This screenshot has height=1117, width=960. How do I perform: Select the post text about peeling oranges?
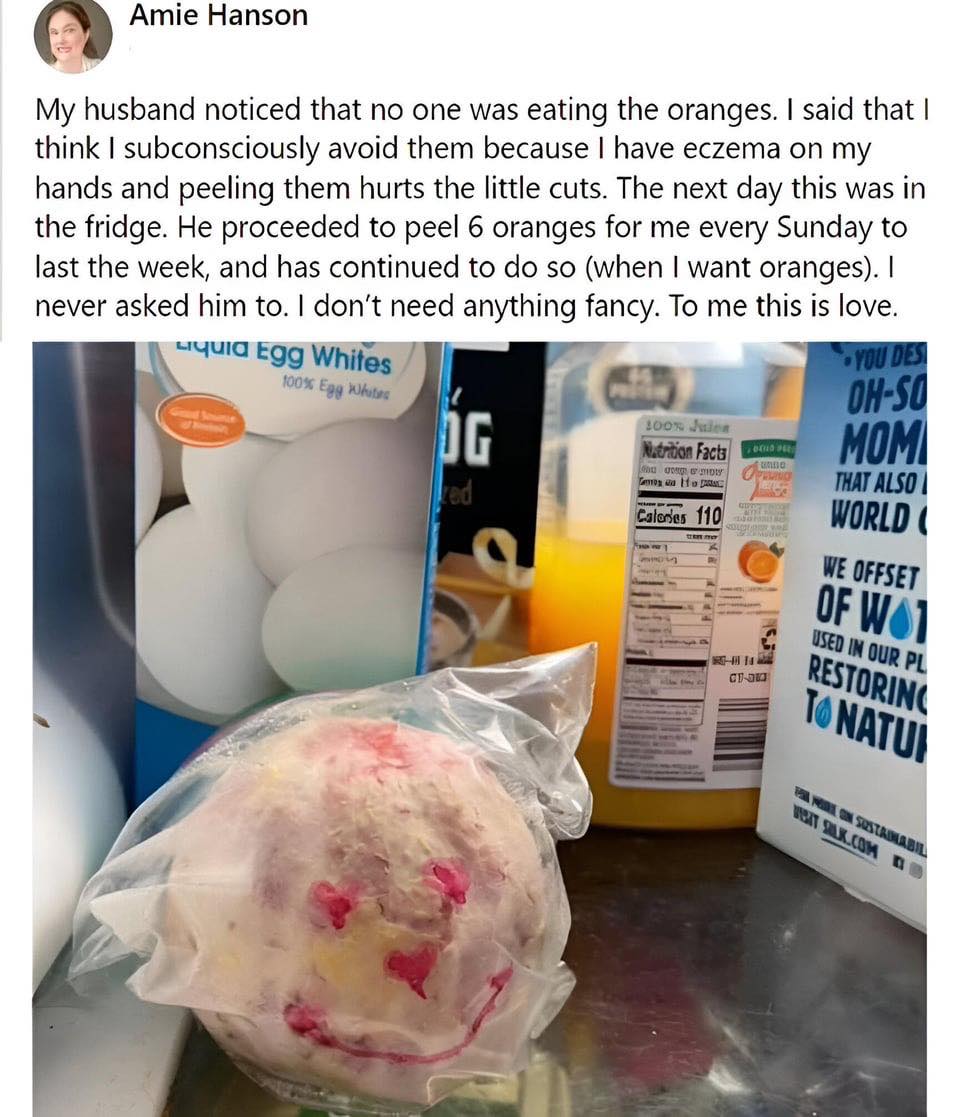481,208
